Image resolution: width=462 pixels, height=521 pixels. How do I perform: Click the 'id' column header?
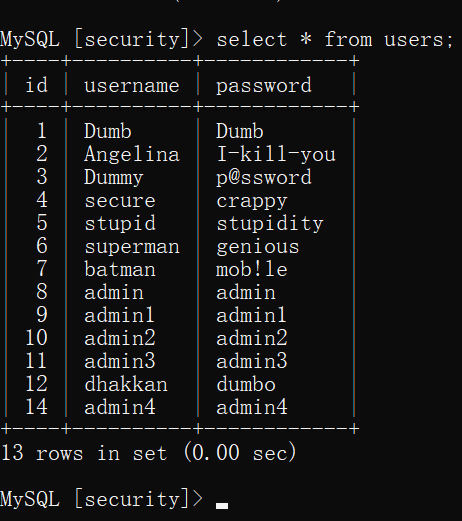[x=37, y=85]
